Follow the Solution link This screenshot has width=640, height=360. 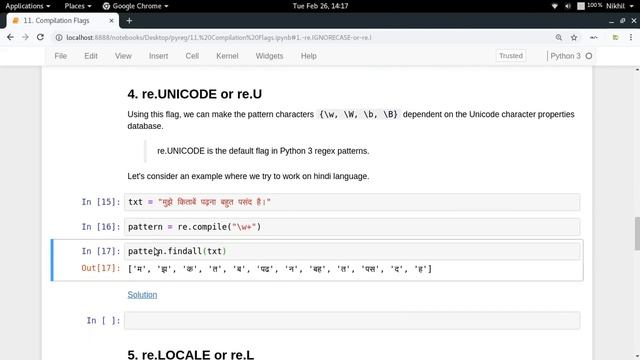point(142,295)
